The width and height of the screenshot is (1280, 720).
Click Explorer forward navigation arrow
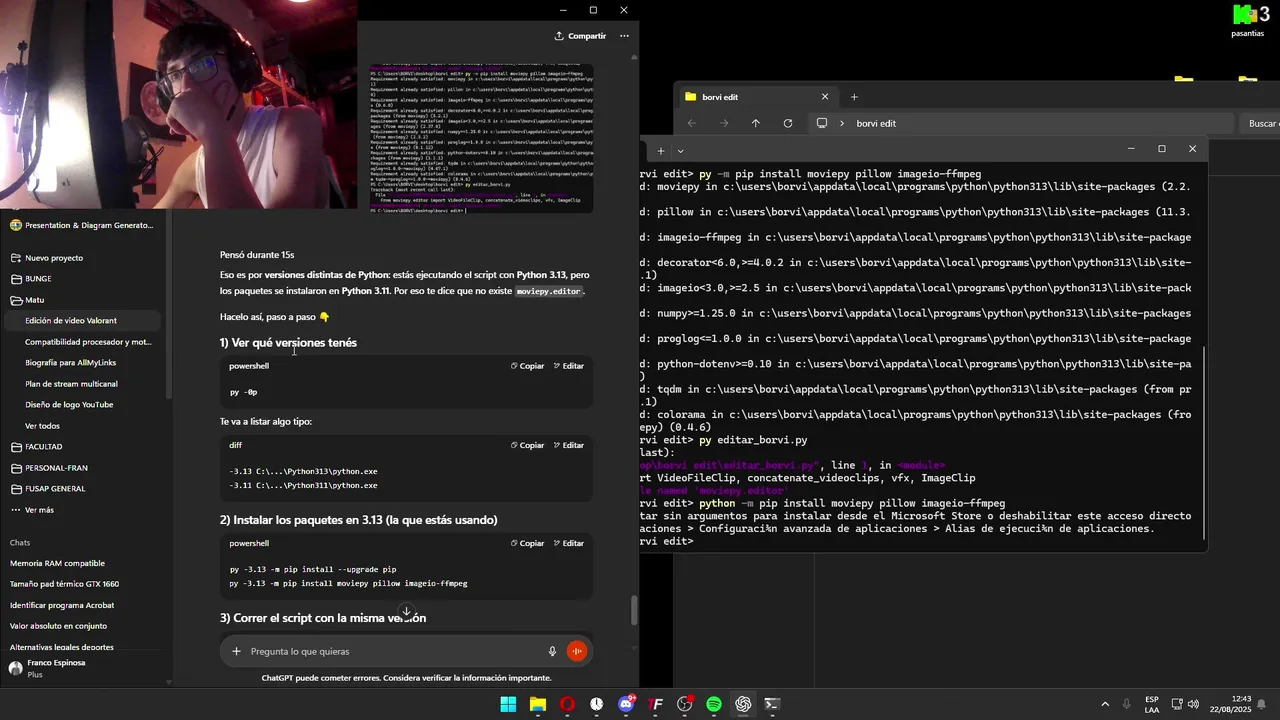pyautogui.click(x=724, y=123)
